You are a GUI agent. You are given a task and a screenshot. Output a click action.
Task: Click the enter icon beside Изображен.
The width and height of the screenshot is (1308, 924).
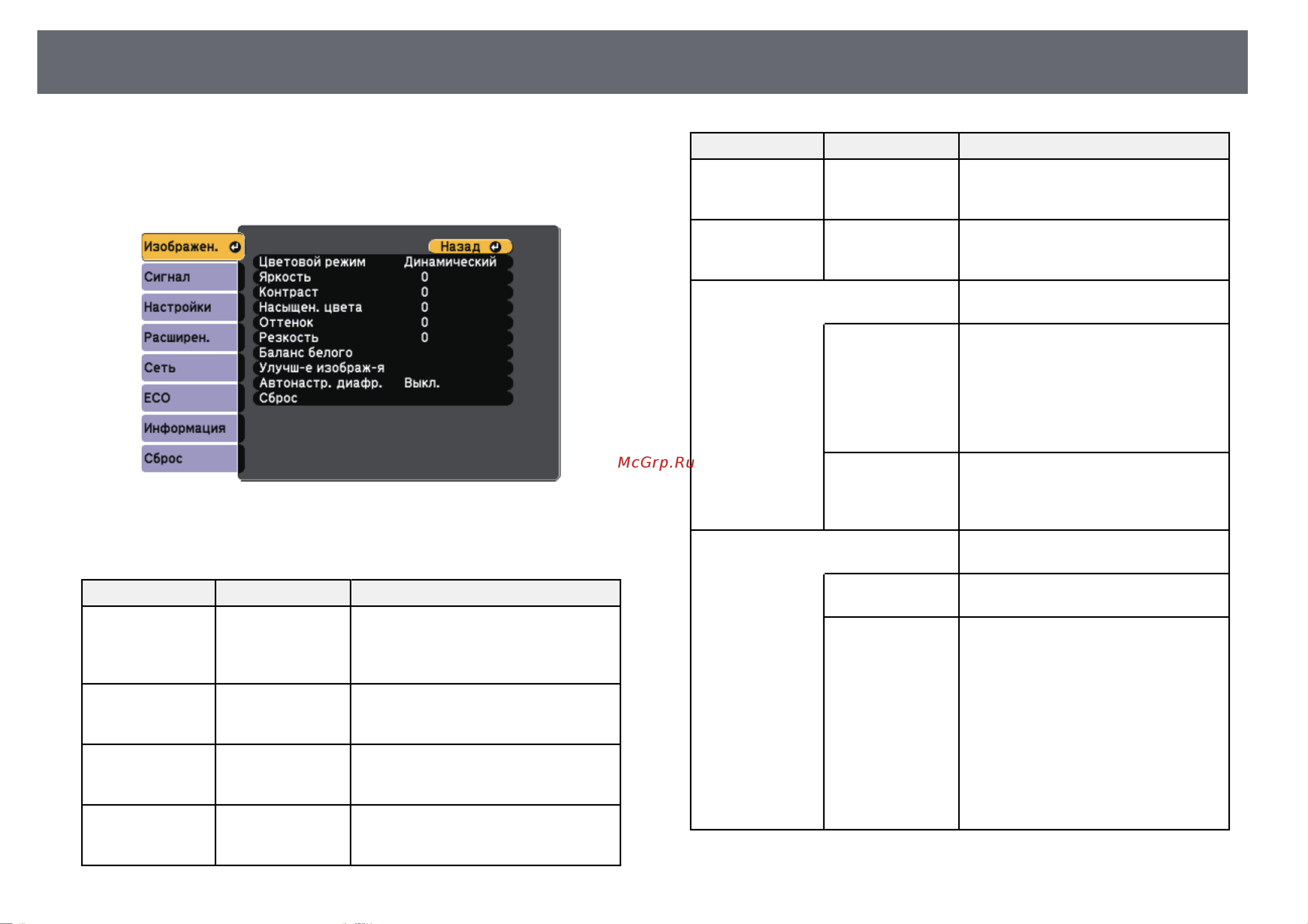[235, 246]
